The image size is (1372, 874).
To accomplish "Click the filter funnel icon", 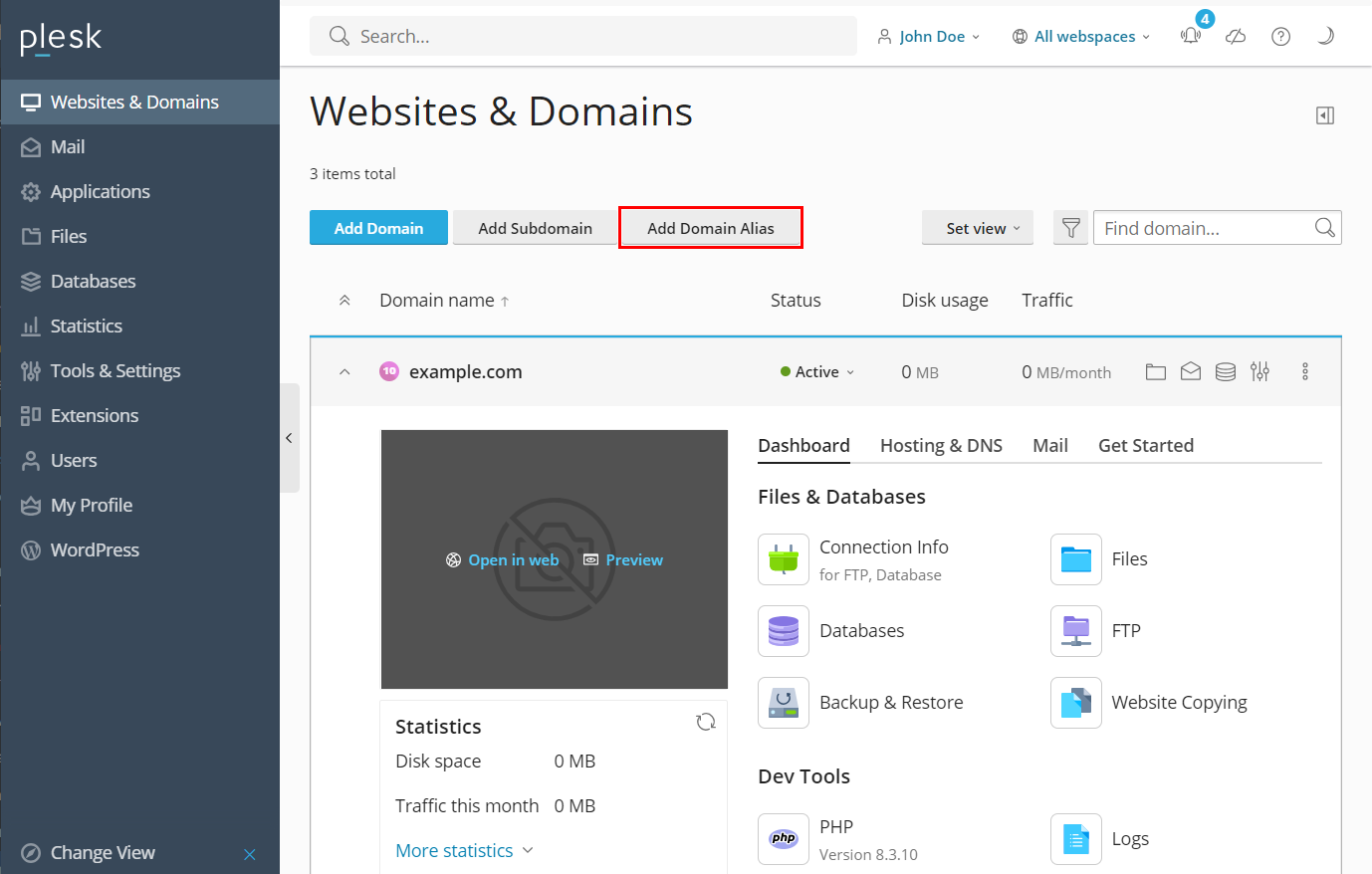I will tap(1071, 228).
